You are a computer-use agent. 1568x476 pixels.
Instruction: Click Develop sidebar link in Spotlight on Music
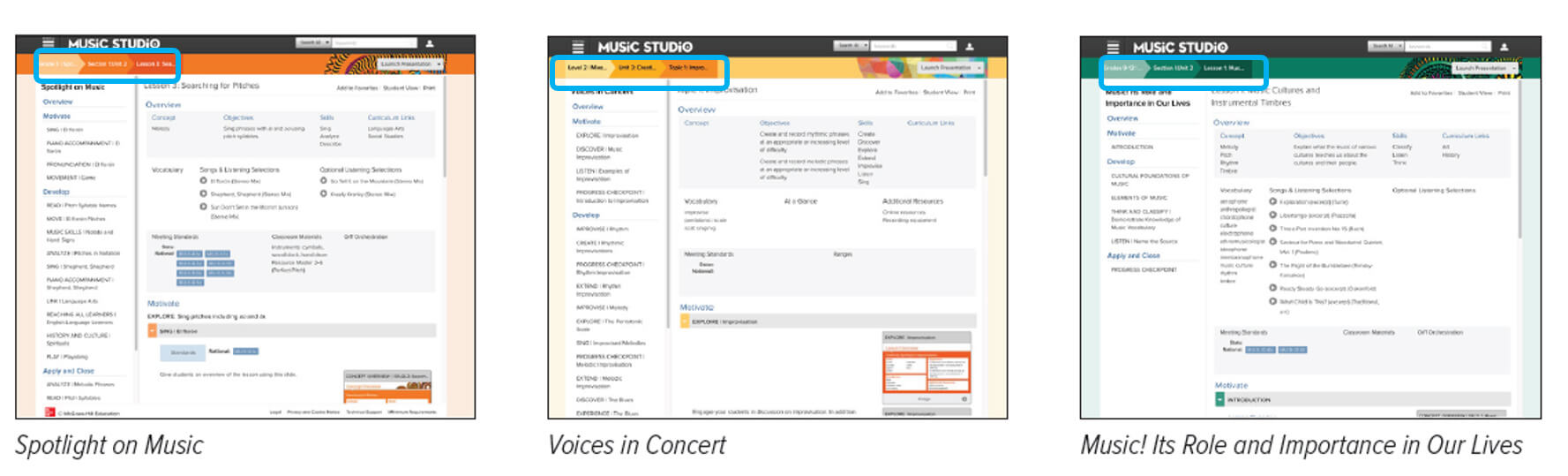tap(56, 191)
